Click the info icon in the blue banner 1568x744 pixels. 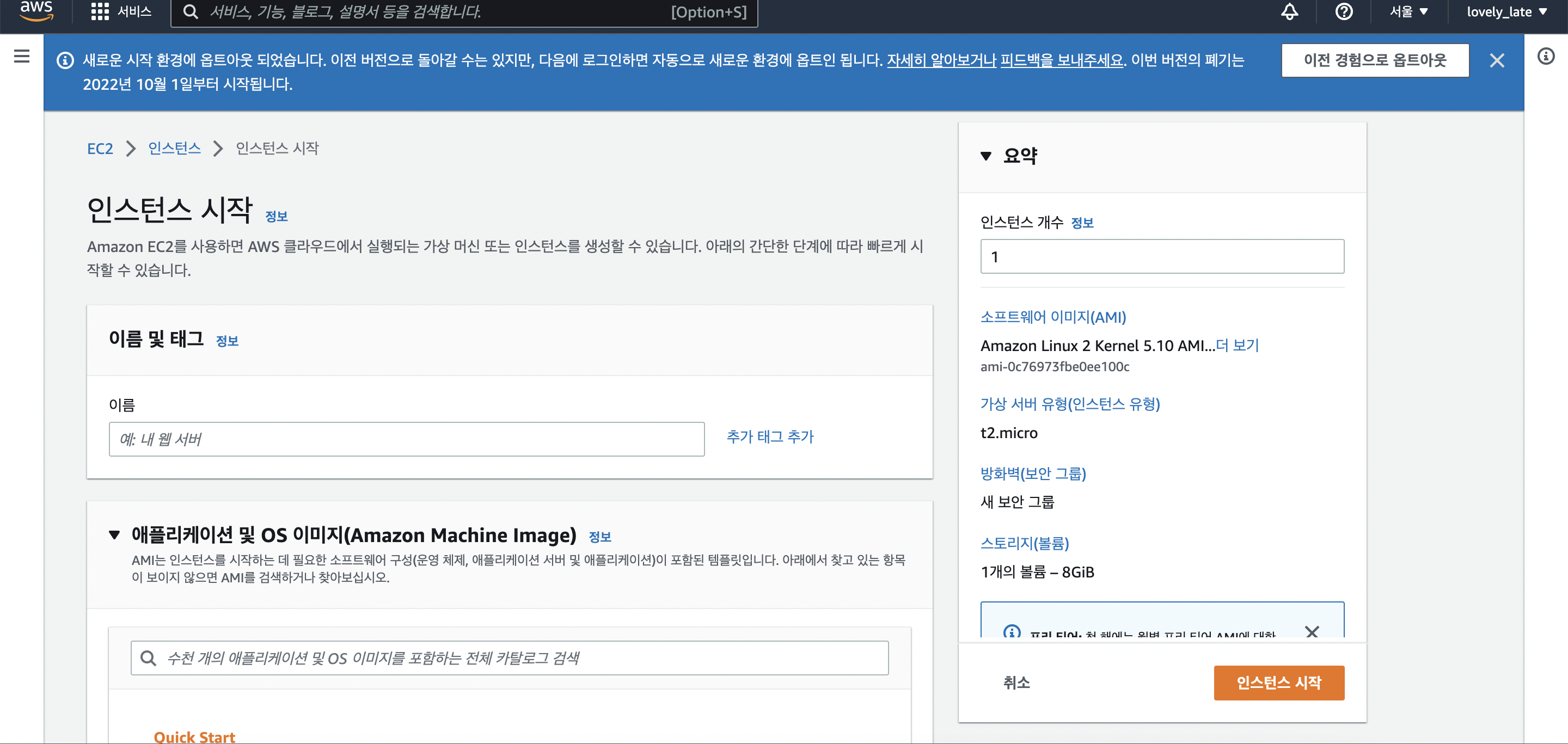(x=65, y=60)
